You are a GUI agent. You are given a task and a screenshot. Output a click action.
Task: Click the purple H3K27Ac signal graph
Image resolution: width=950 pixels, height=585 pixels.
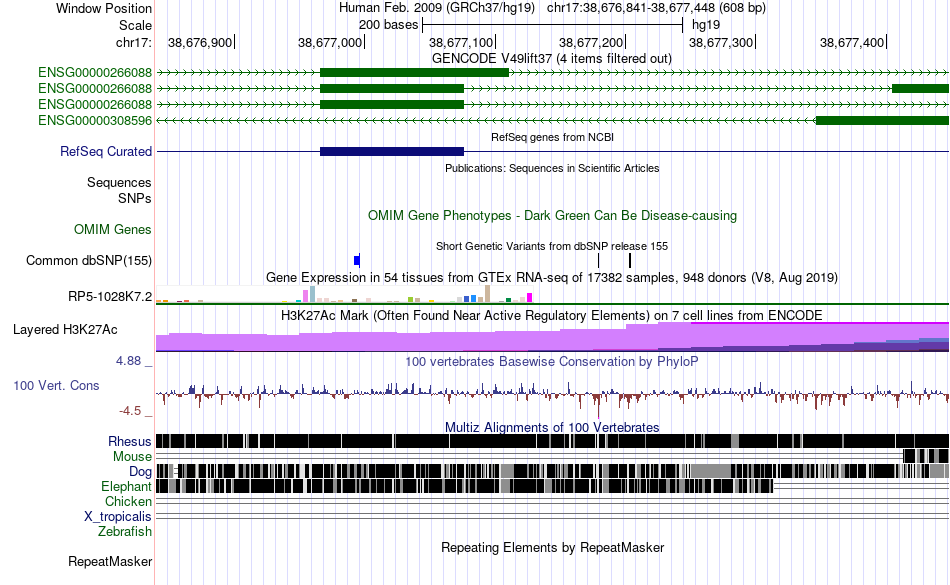(552, 338)
